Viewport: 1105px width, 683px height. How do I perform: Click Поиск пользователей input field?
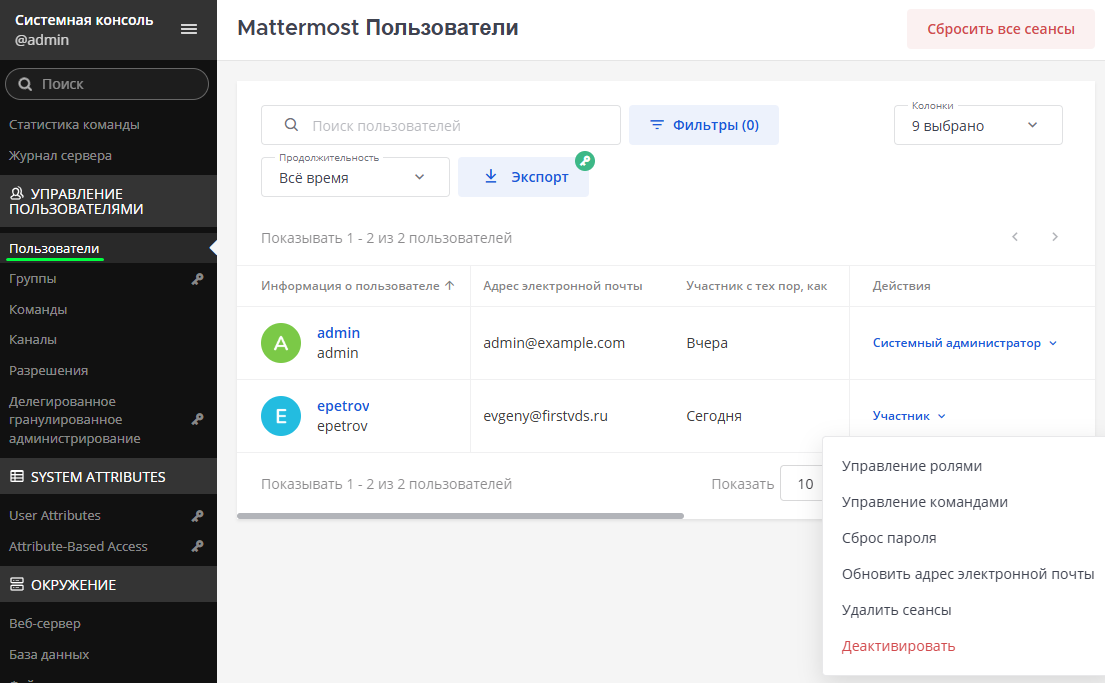(x=440, y=125)
